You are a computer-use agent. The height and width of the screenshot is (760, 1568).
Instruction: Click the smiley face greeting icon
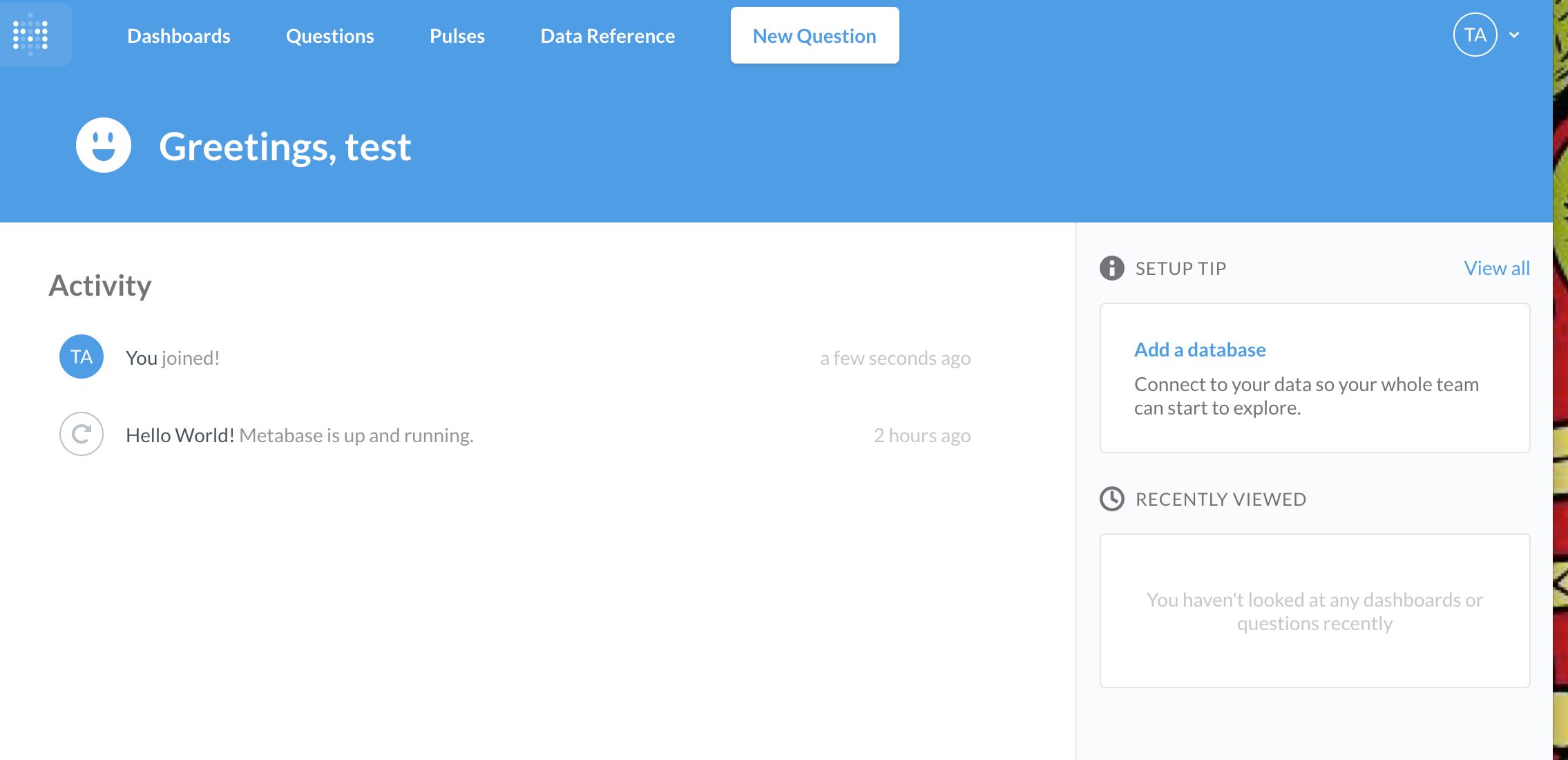point(104,145)
